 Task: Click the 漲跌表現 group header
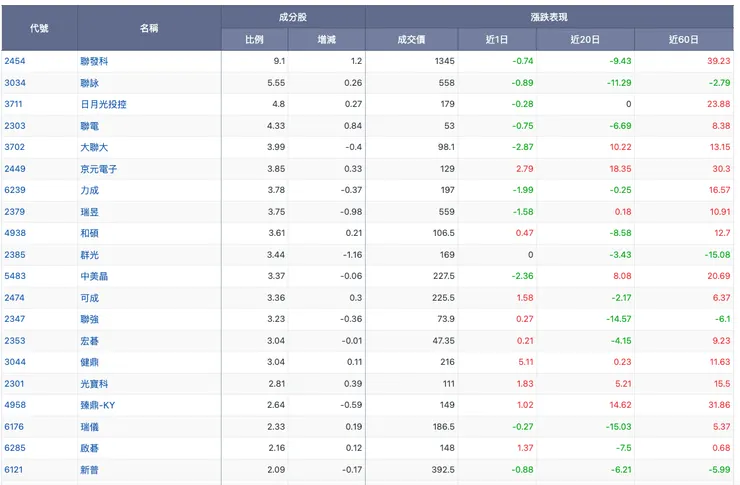click(549, 17)
